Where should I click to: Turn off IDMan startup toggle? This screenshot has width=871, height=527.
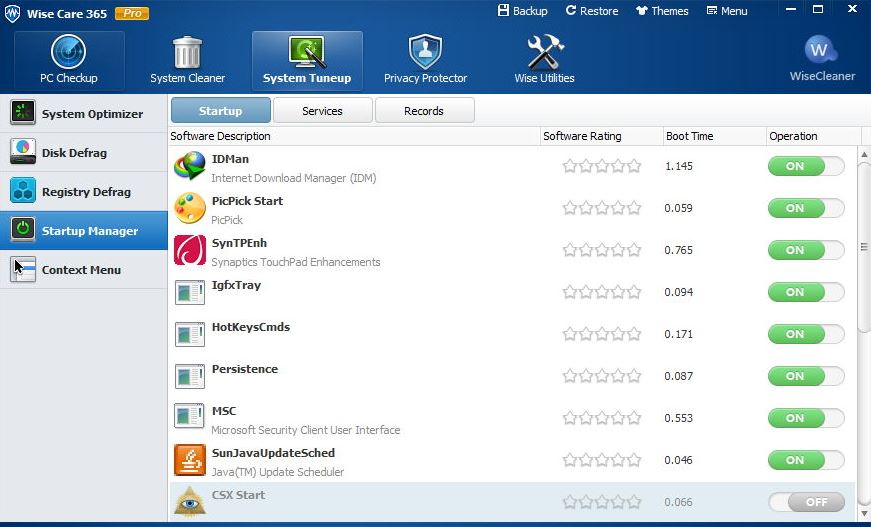(806, 166)
